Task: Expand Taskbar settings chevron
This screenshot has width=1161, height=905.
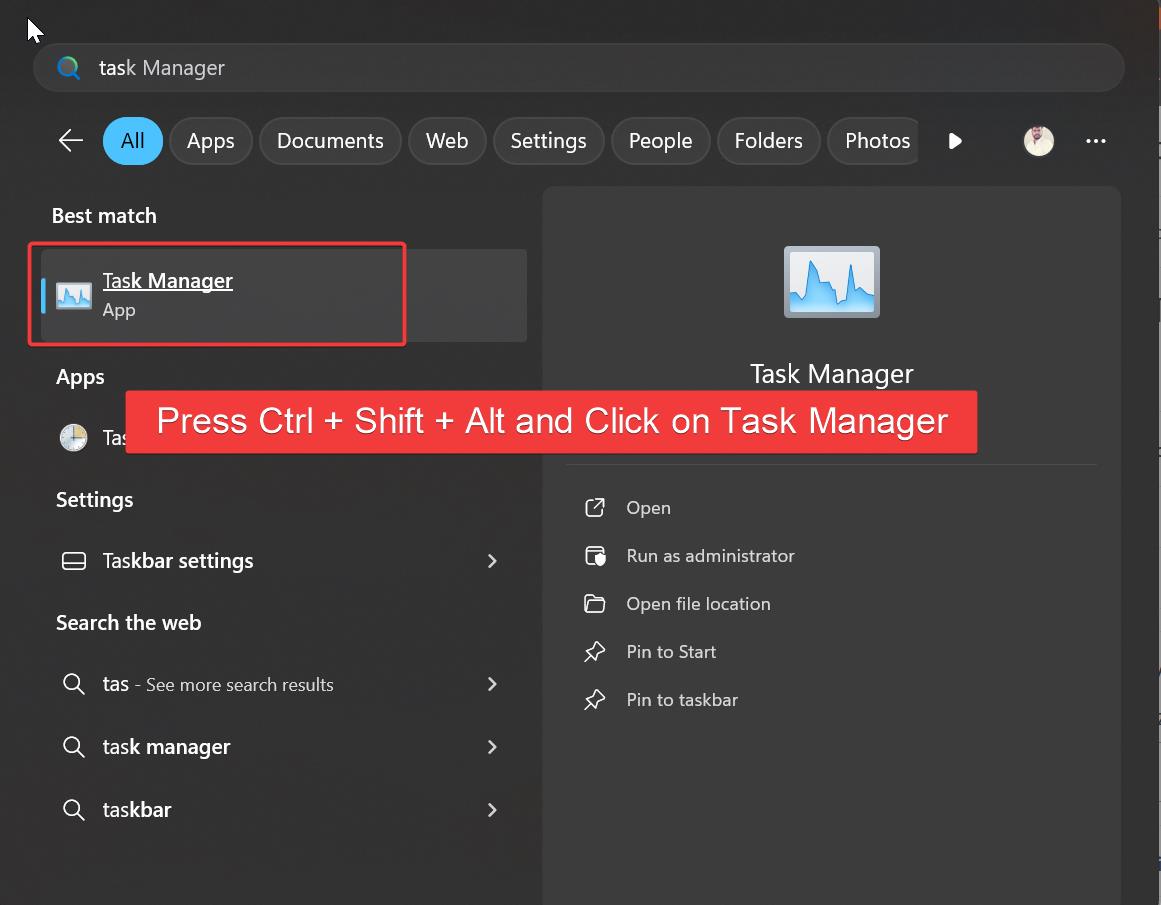Action: (x=492, y=561)
